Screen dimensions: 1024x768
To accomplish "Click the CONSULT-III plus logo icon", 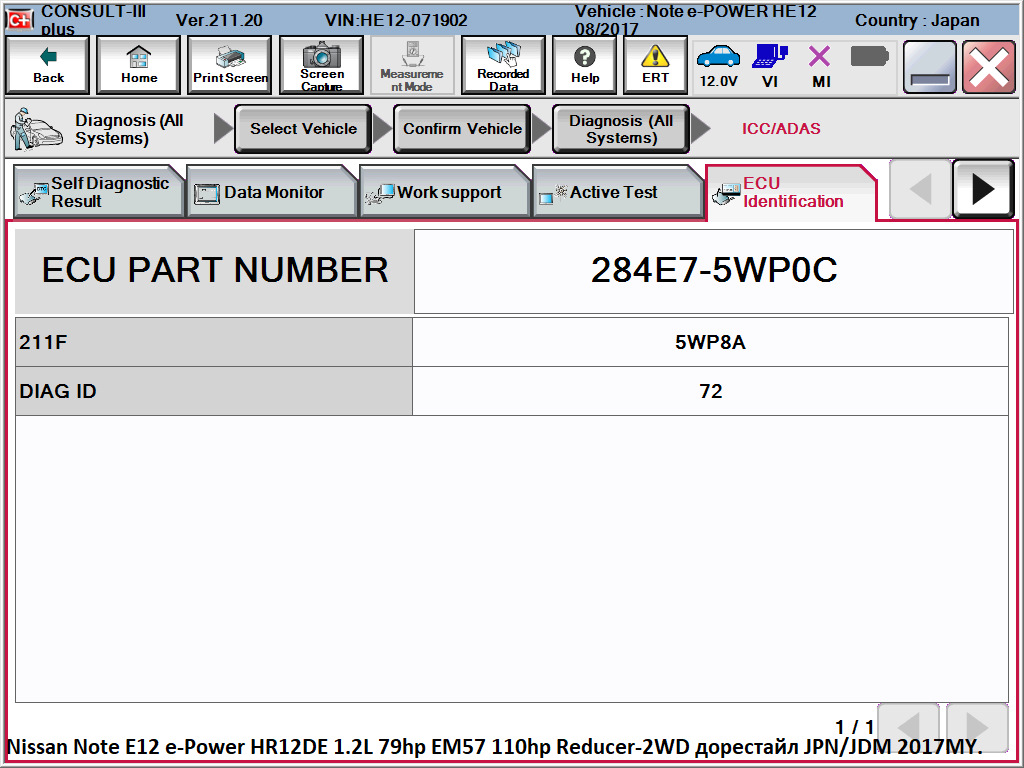I will (20, 21).
